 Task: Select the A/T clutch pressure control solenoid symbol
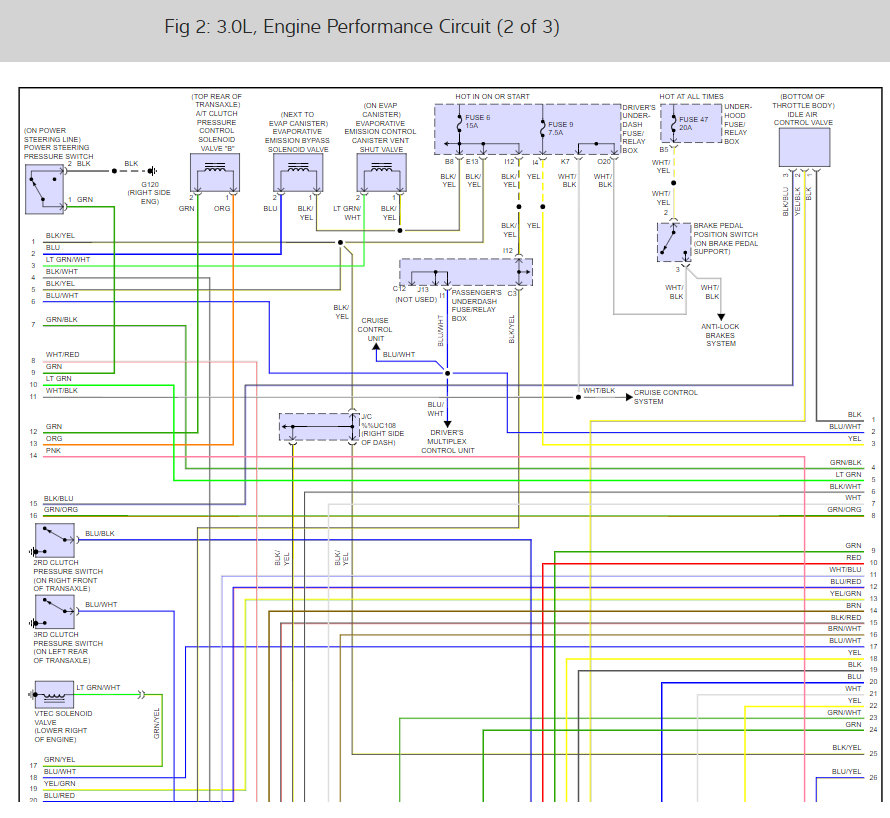pyautogui.click(x=215, y=173)
